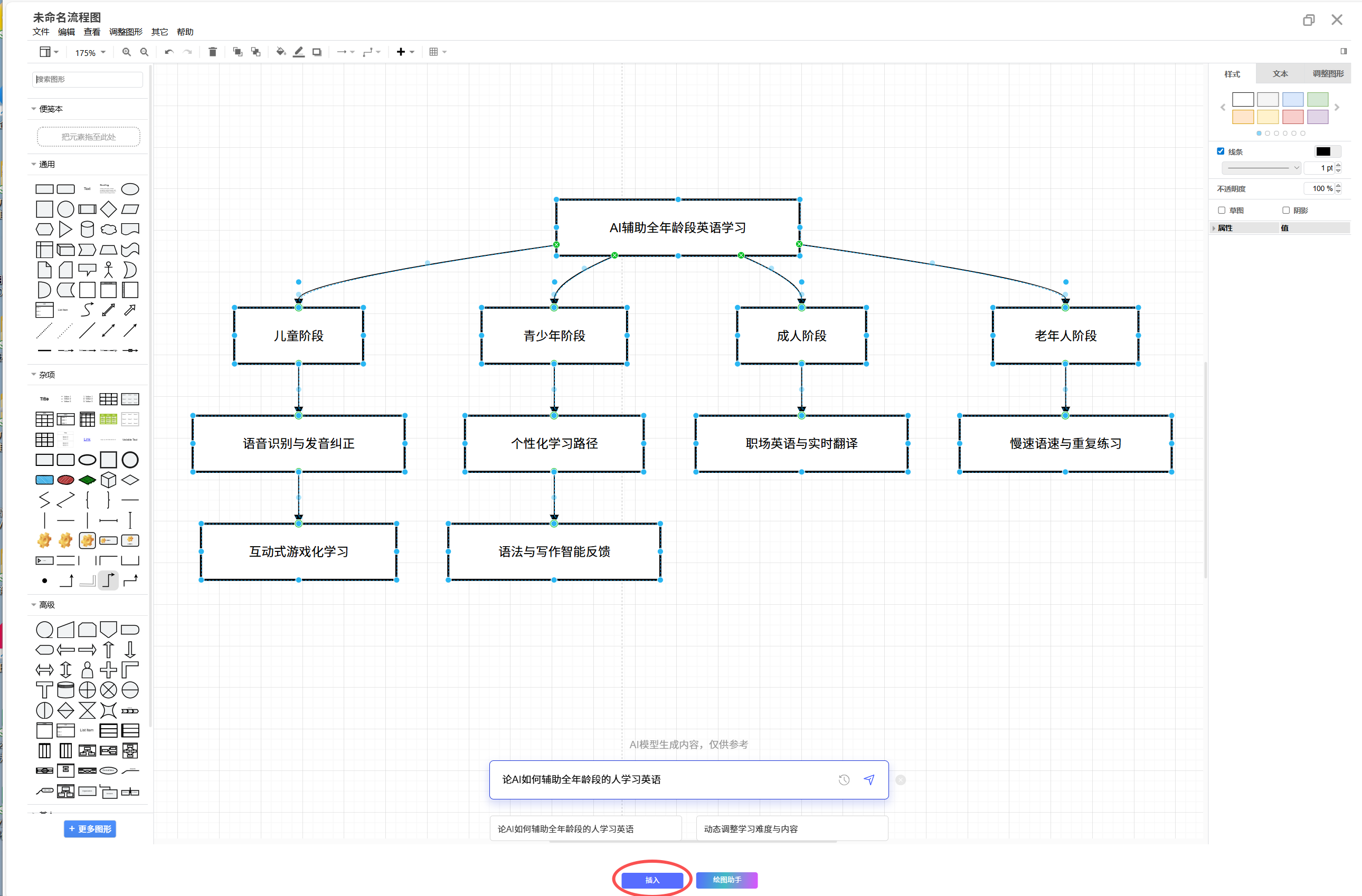Enable the 阴影 shadow checkbox
The height and width of the screenshot is (896, 1362).
coord(1286,210)
